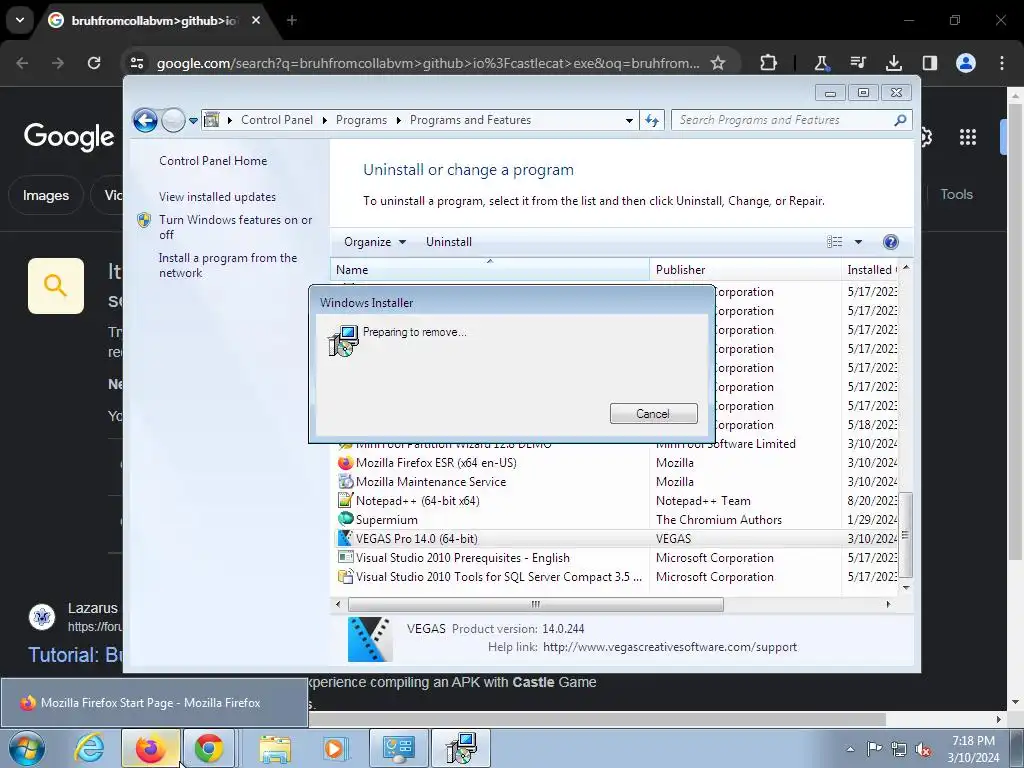Viewport: 1024px width, 768px height.
Task: Open Chrome extensions puzzle icon
Action: (769, 63)
